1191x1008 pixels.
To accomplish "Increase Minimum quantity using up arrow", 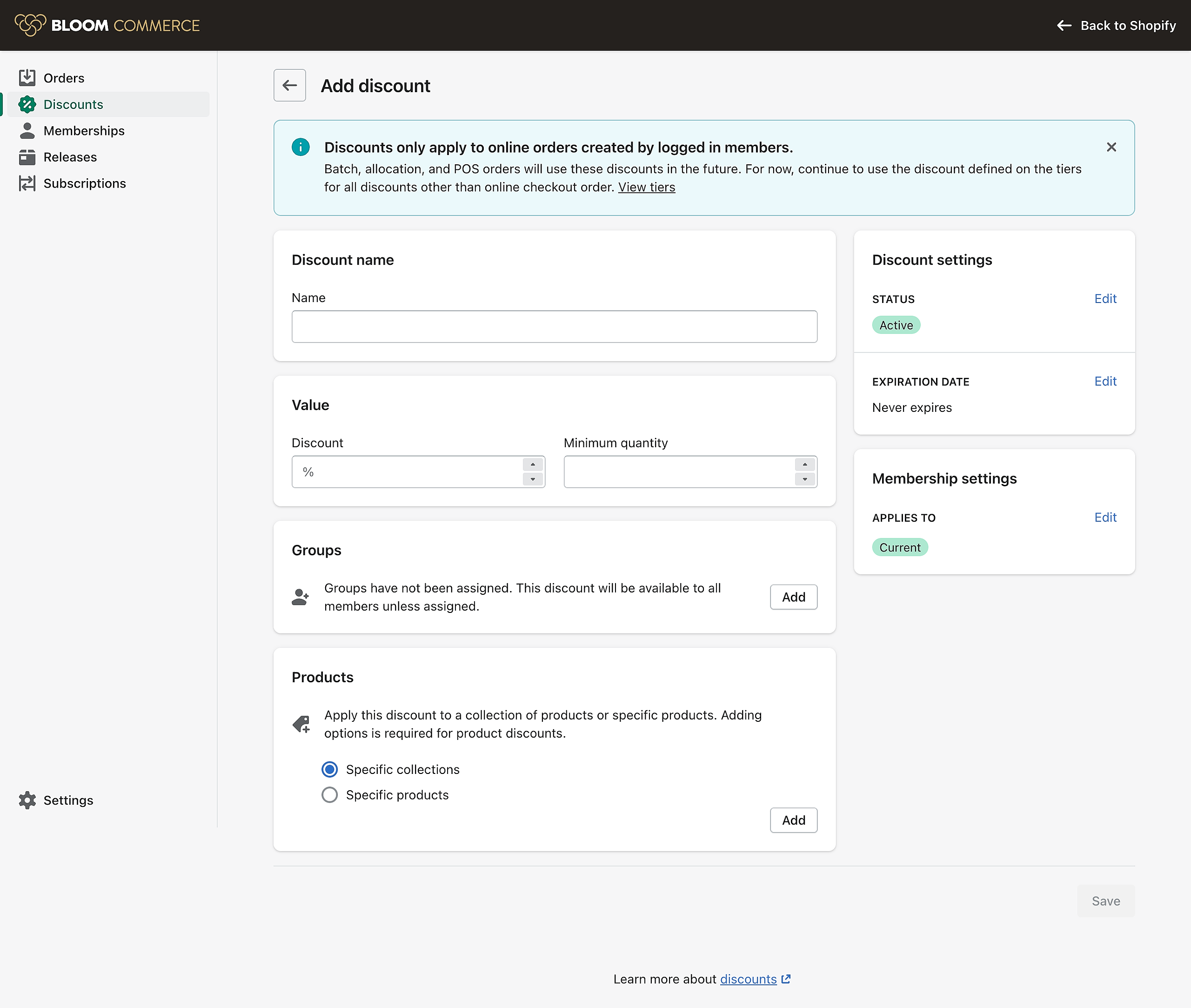I will tap(804, 464).
